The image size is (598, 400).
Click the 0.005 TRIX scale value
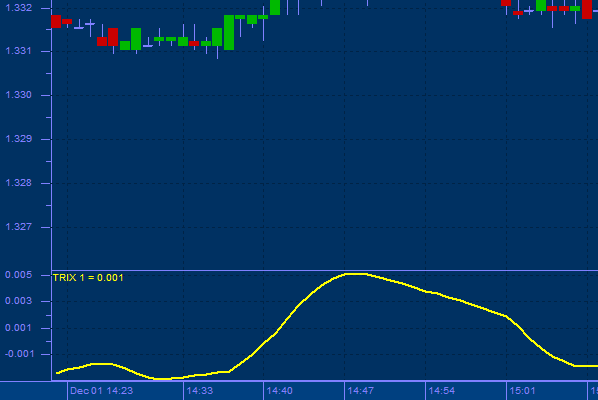(x=19, y=275)
